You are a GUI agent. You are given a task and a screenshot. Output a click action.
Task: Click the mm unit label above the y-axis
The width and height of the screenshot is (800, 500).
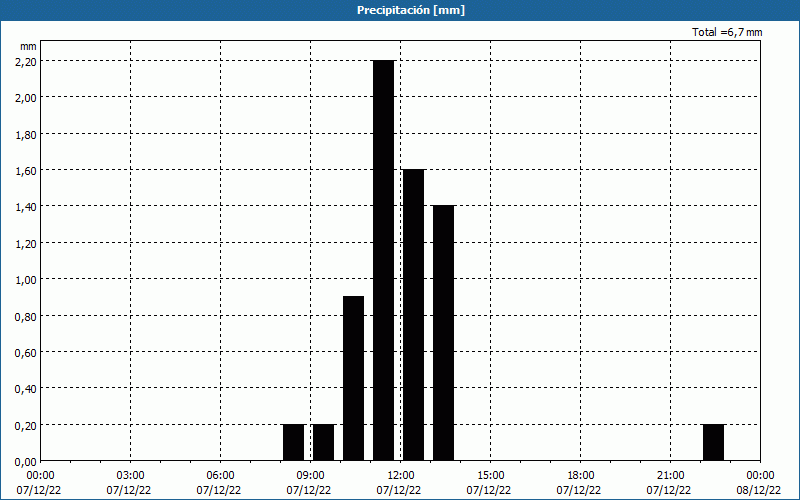coord(28,46)
